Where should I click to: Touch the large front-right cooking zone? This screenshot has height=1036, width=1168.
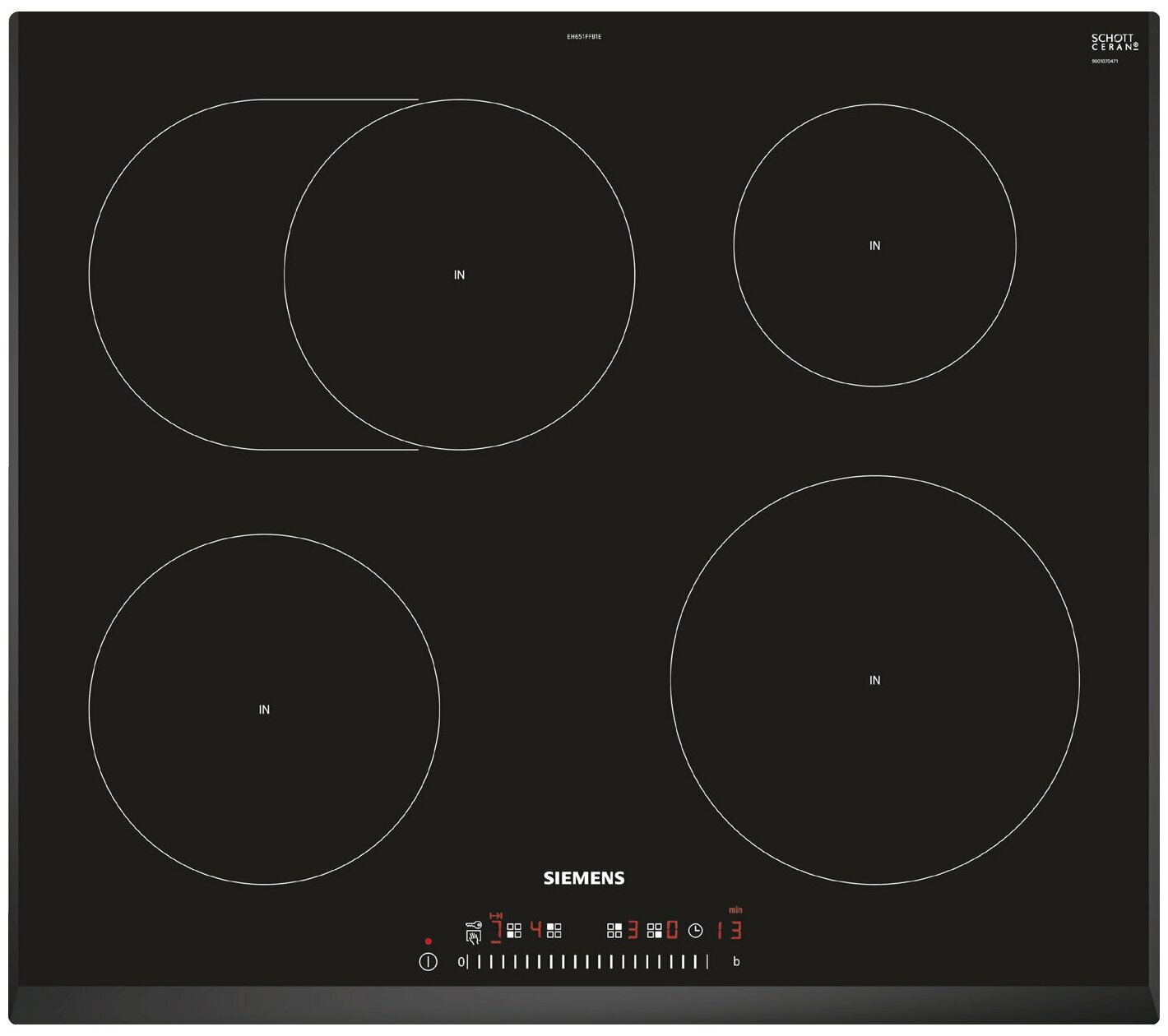874,680
